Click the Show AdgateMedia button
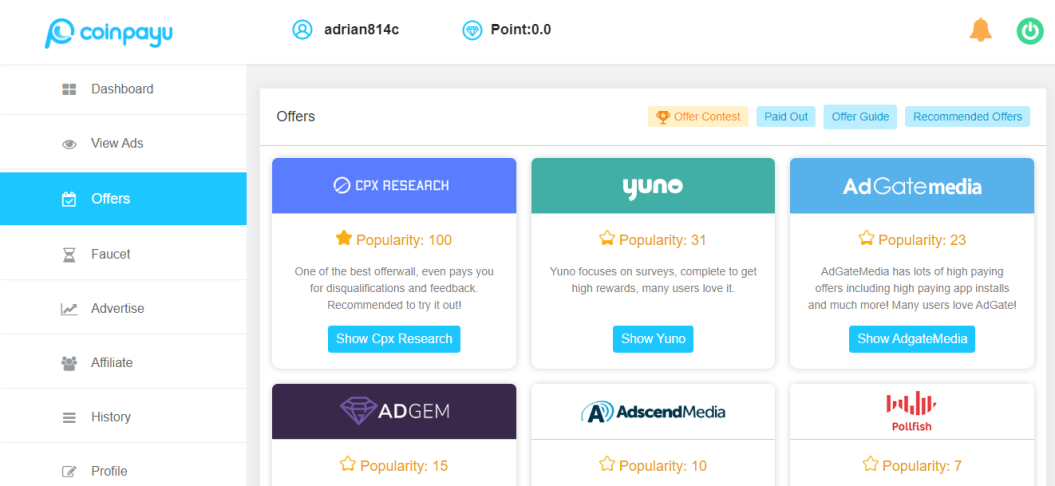Screen dimensions: 1055x486 coord(912,339)
